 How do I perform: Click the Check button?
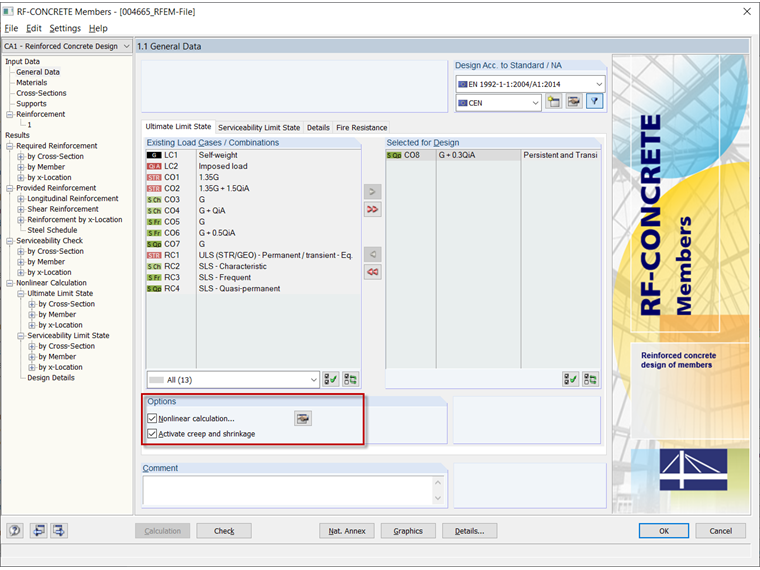click(224, 531)
